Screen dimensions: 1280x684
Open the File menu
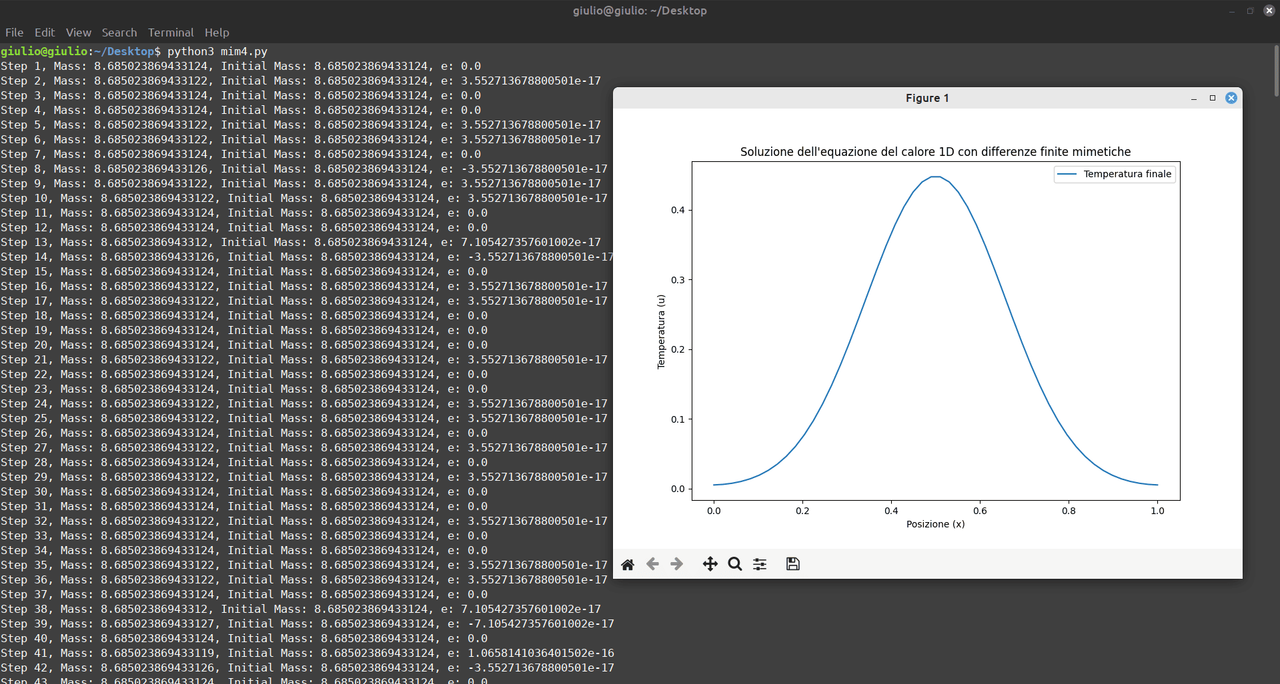[14, 33]
